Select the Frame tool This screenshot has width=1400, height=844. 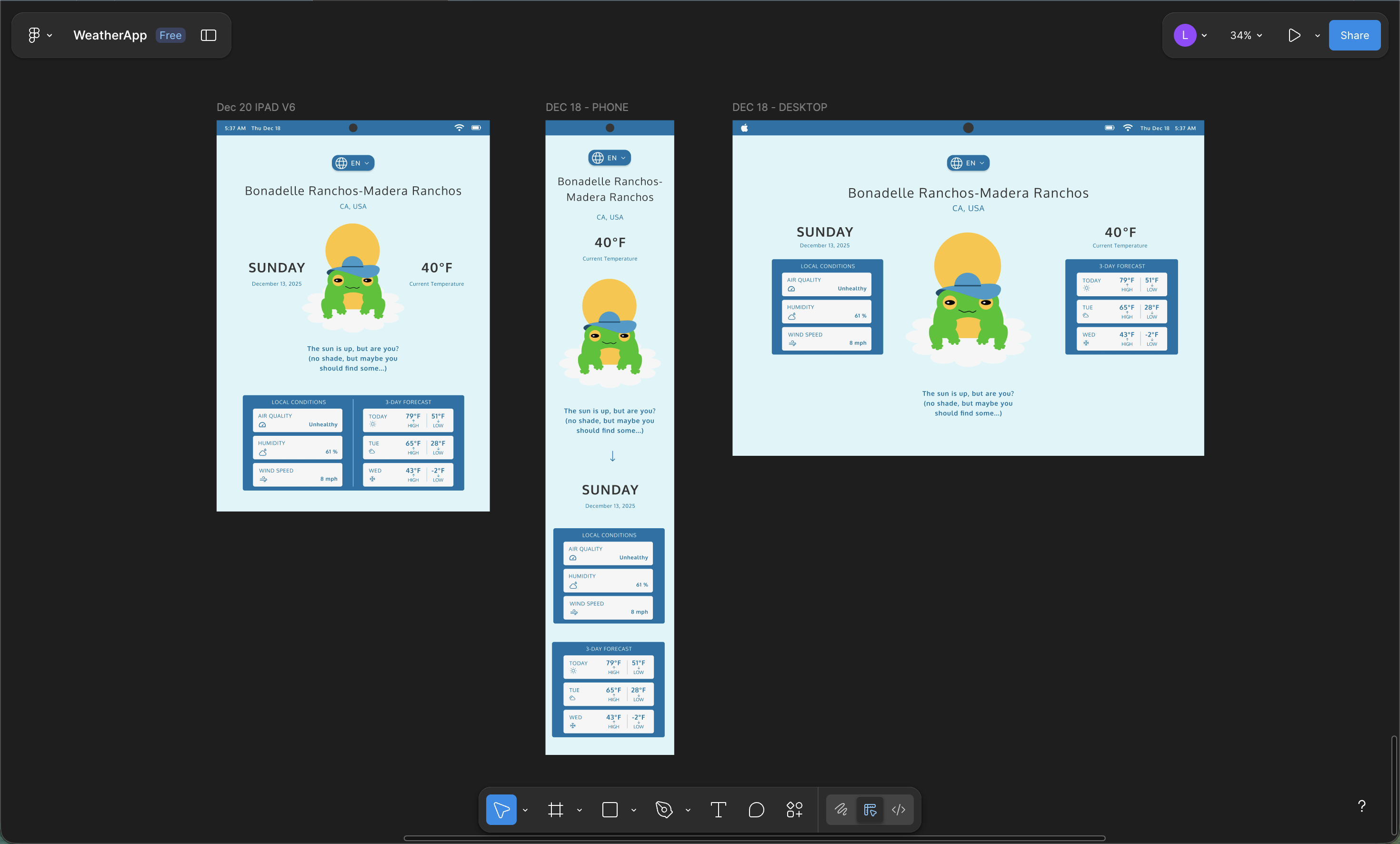tap(555, 809)
